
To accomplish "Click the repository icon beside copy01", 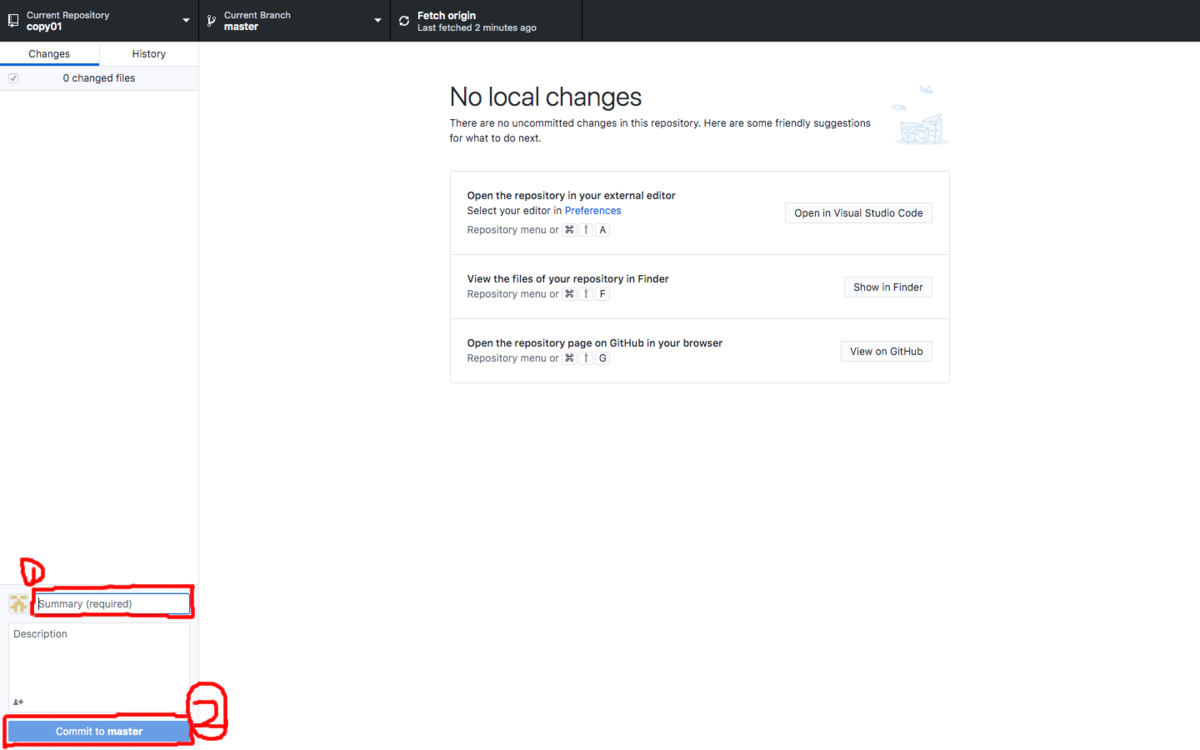I will coord(13,21).
